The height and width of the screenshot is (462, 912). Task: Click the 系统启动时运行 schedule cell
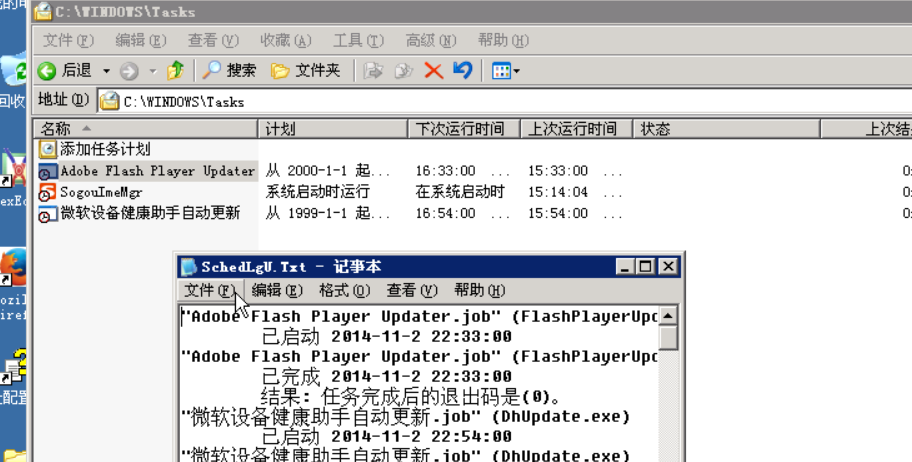point(318,192)
